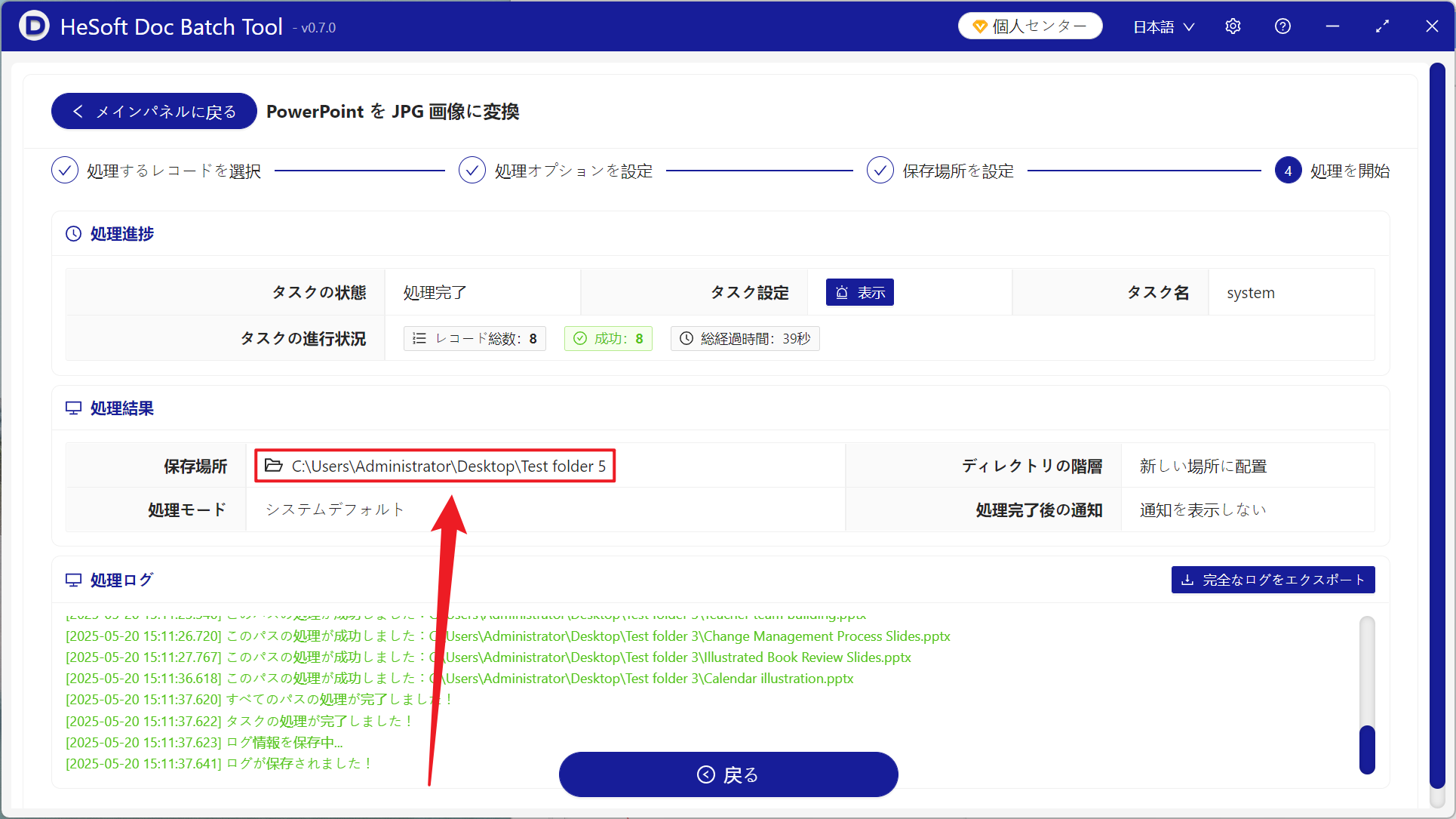
Task: Click the clock icon beside 処理進捗
Action: click(73, 234)
